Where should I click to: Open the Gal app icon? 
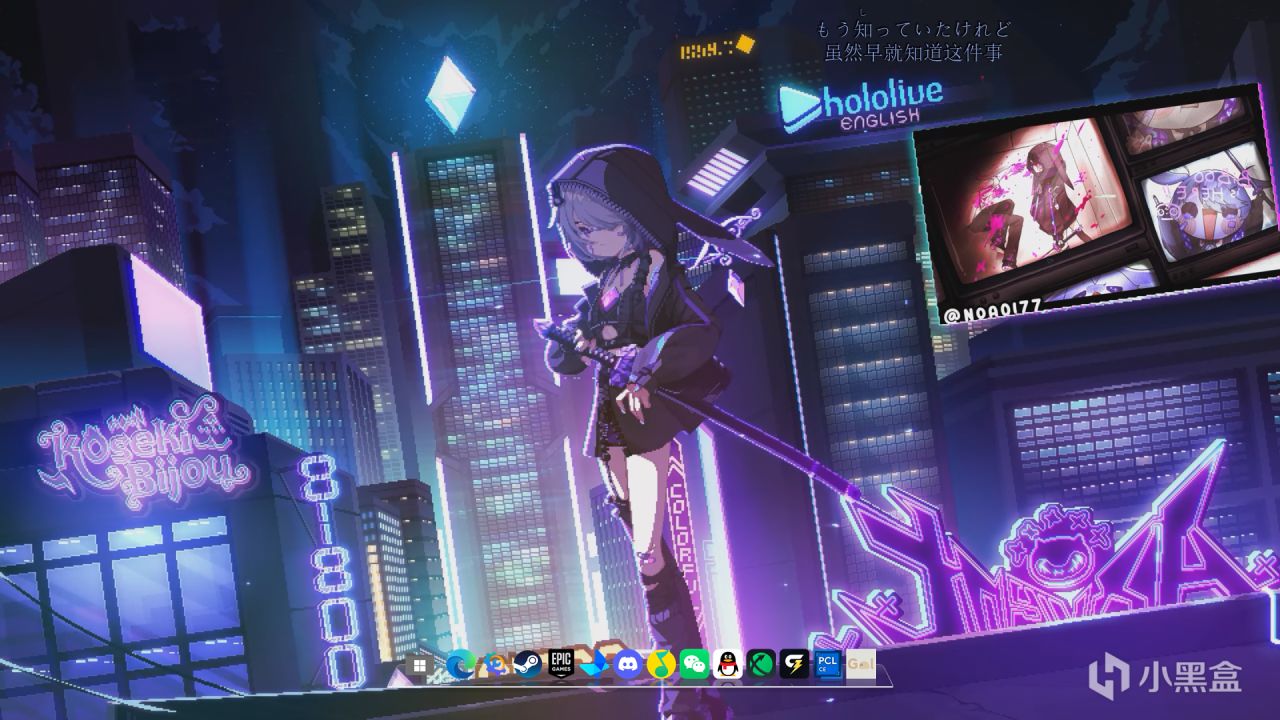click(x=860, y=664)
